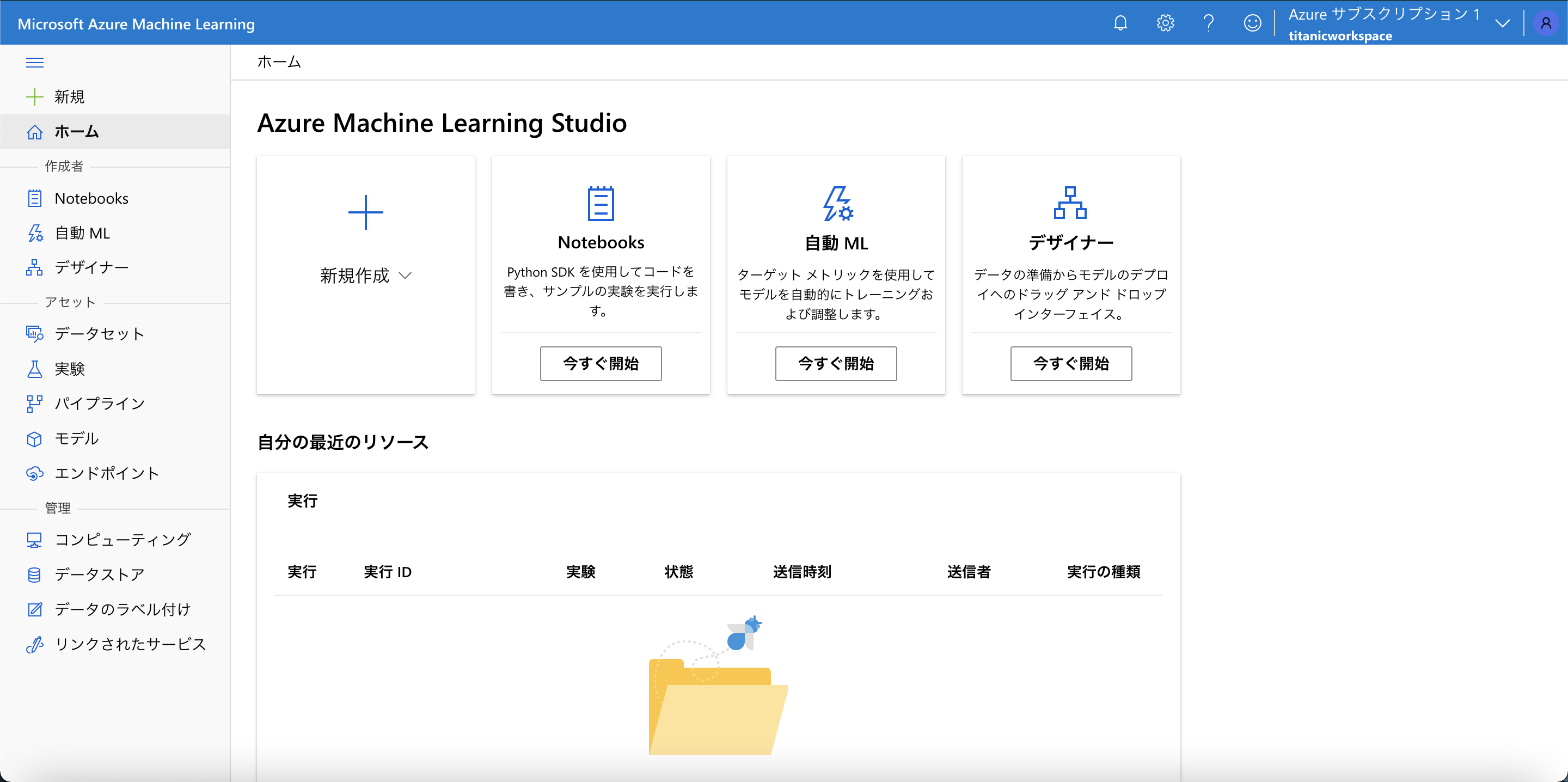Open パイプライン from the sidebar
Screen dimensions: 1568x782
click(99, 403)
